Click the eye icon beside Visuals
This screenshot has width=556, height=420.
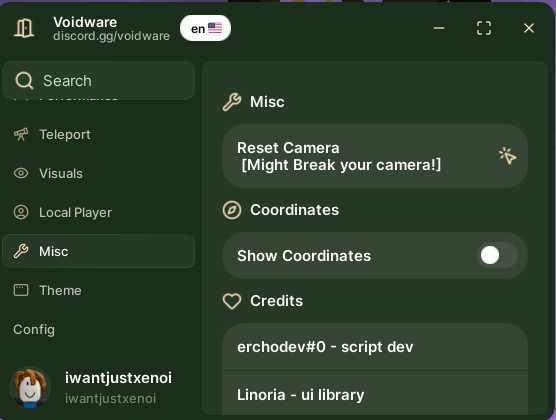(21, 173)
